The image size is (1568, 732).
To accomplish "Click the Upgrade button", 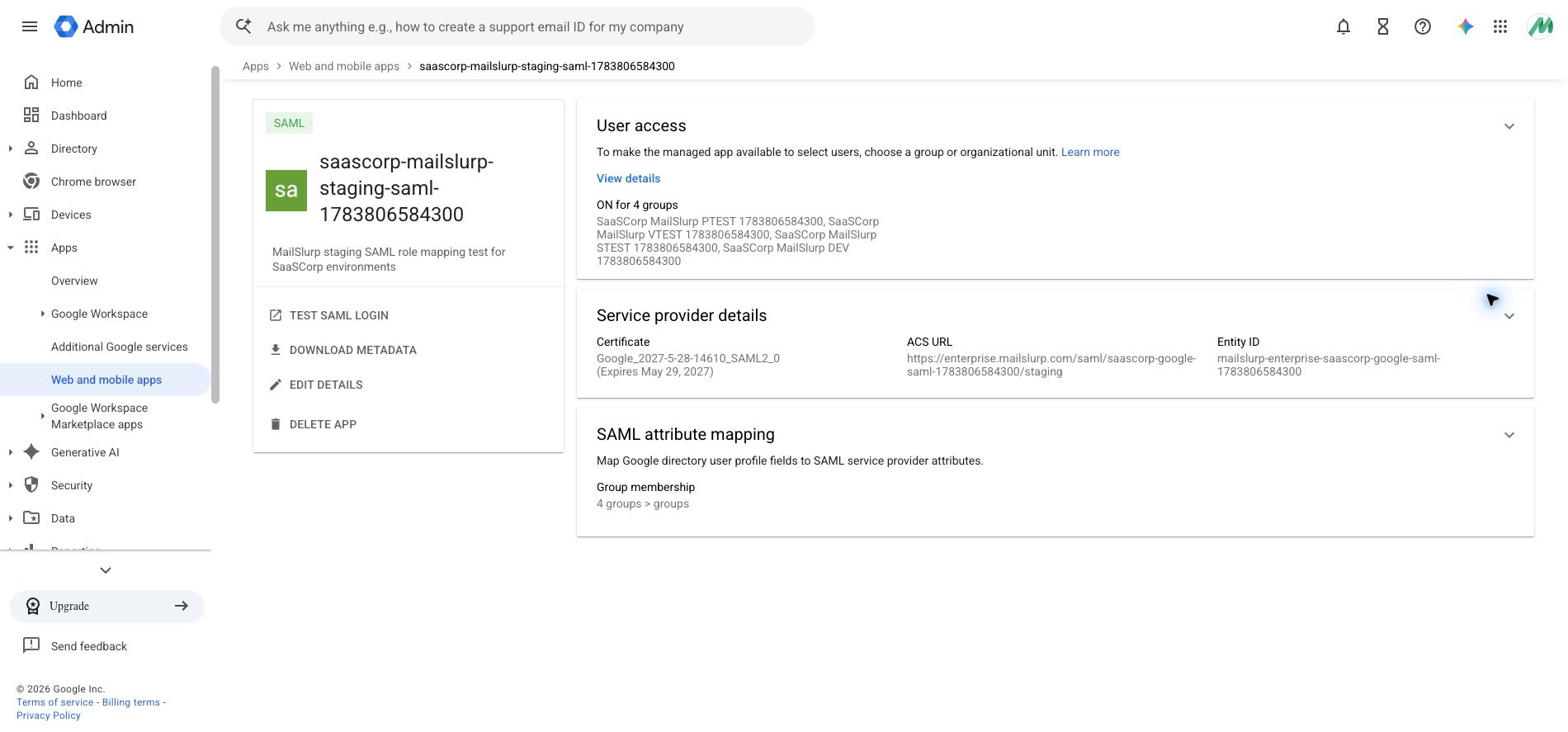I will [107, 607].
